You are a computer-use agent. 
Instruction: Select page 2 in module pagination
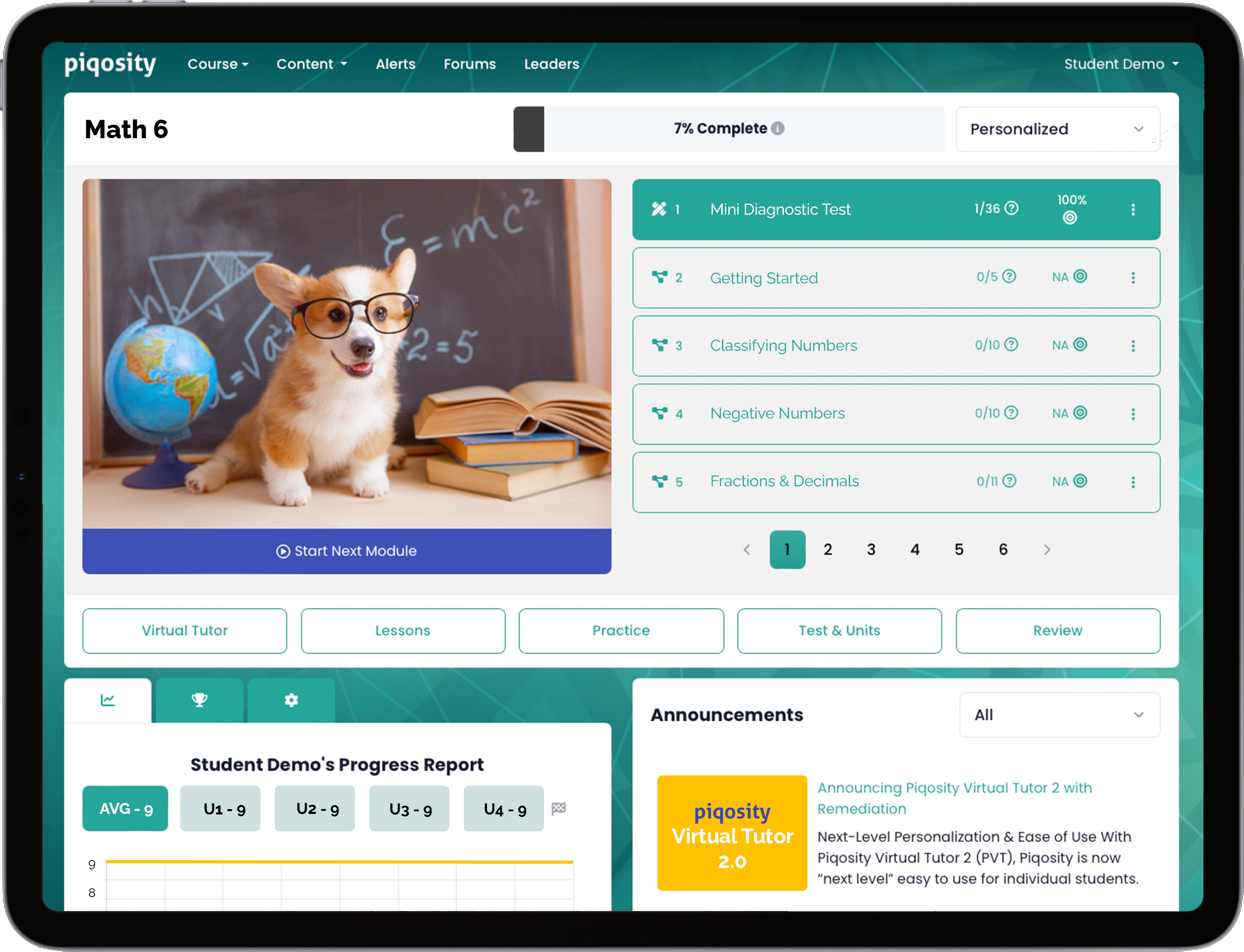(x=828, y=548)
